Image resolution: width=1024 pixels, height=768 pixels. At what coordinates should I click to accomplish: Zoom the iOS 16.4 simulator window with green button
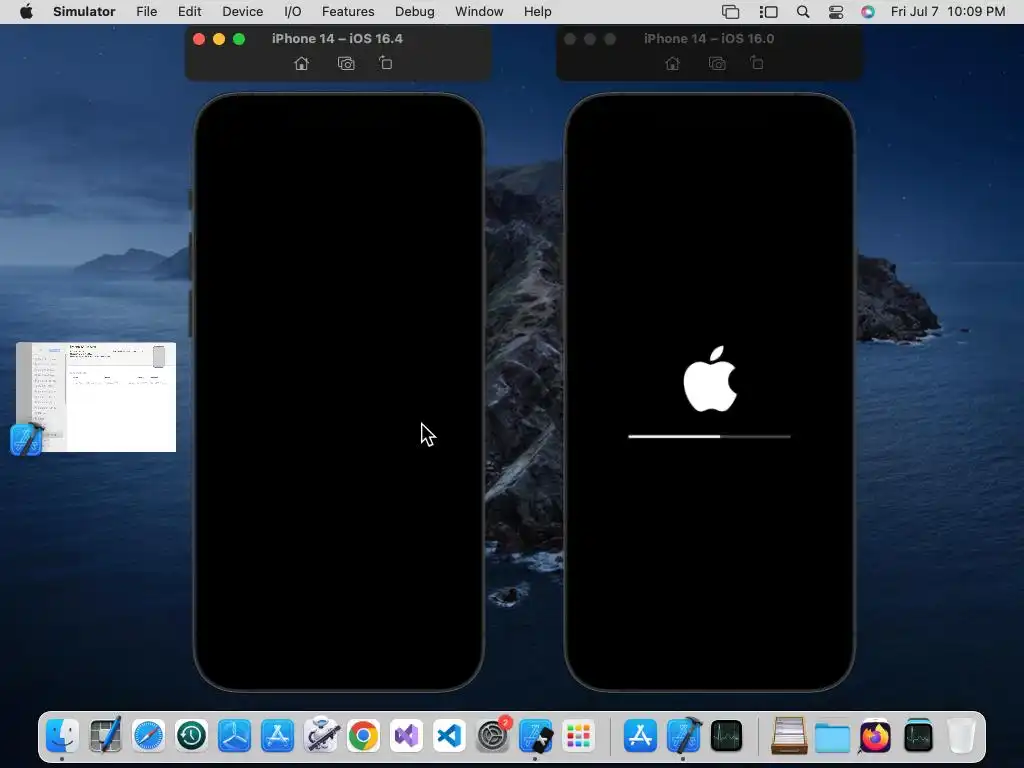[x=239, y=39]
